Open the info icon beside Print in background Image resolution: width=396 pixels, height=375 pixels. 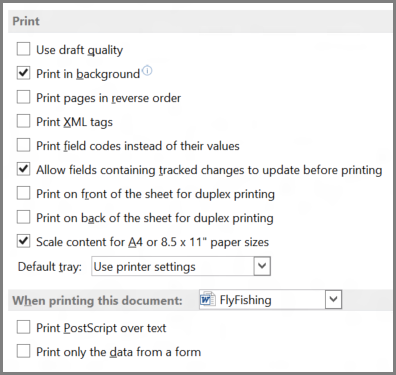(147, 71)
